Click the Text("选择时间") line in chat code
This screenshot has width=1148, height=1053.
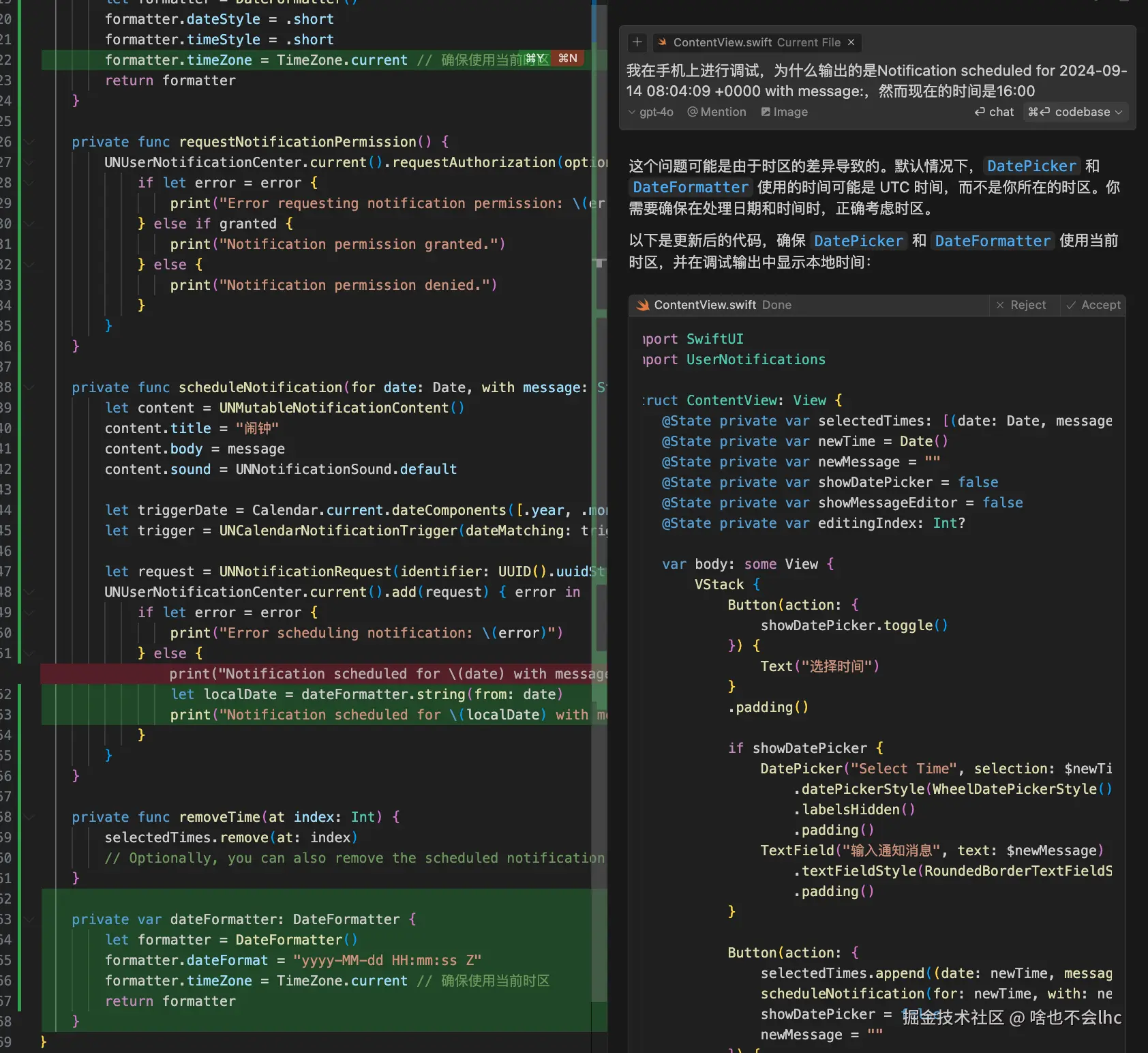click(820, 666)
